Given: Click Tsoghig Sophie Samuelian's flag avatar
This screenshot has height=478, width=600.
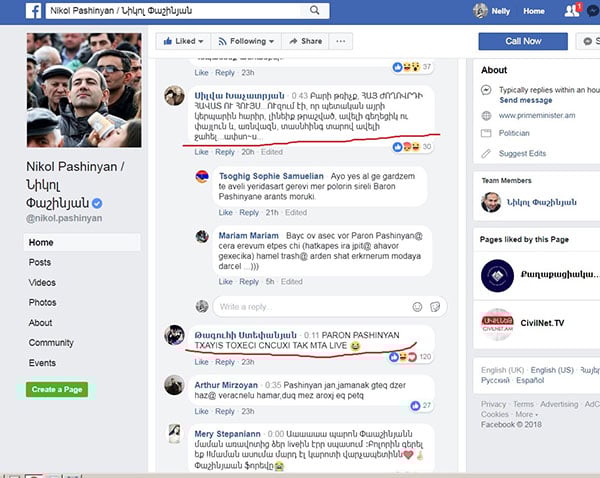Looking at the screenshot, I should point(202,177).
